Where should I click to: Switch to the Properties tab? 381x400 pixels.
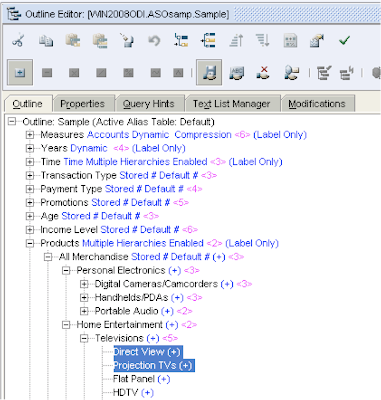(82, 104)
